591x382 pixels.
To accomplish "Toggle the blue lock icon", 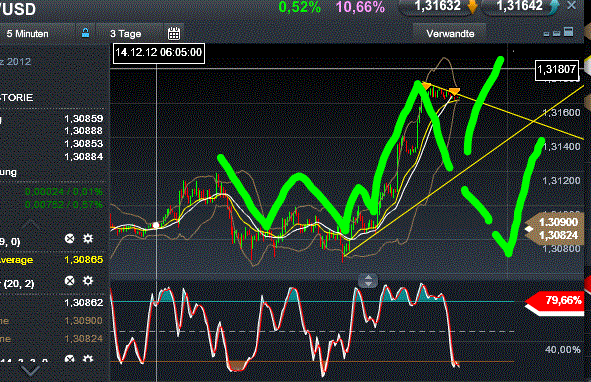I will click(86, 33).
